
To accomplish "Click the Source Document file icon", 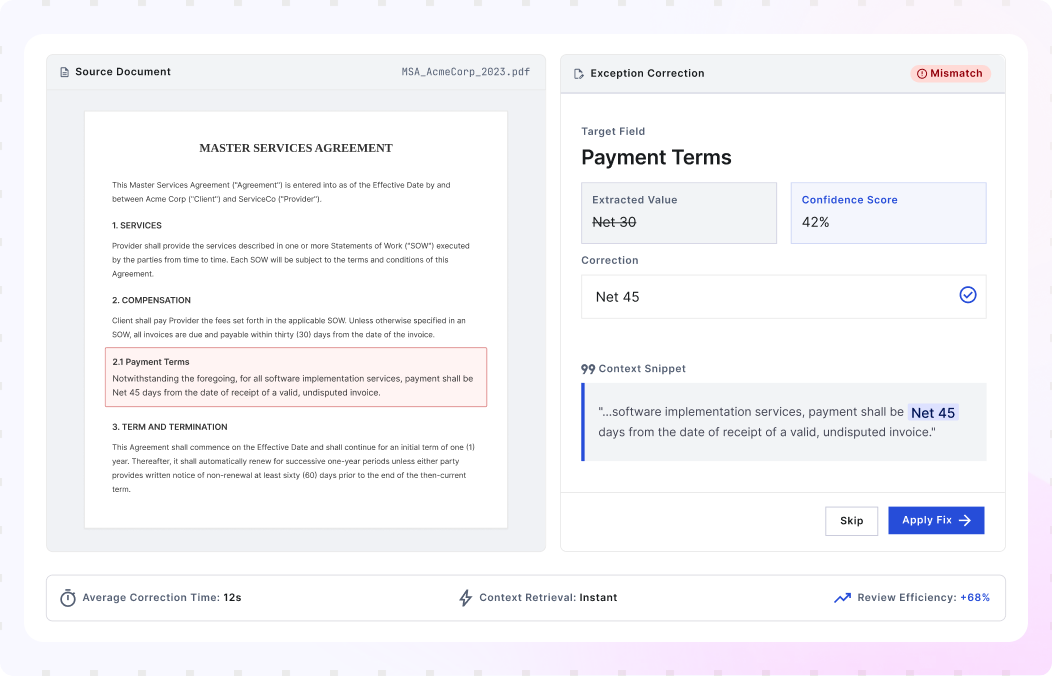I will 64,72.
